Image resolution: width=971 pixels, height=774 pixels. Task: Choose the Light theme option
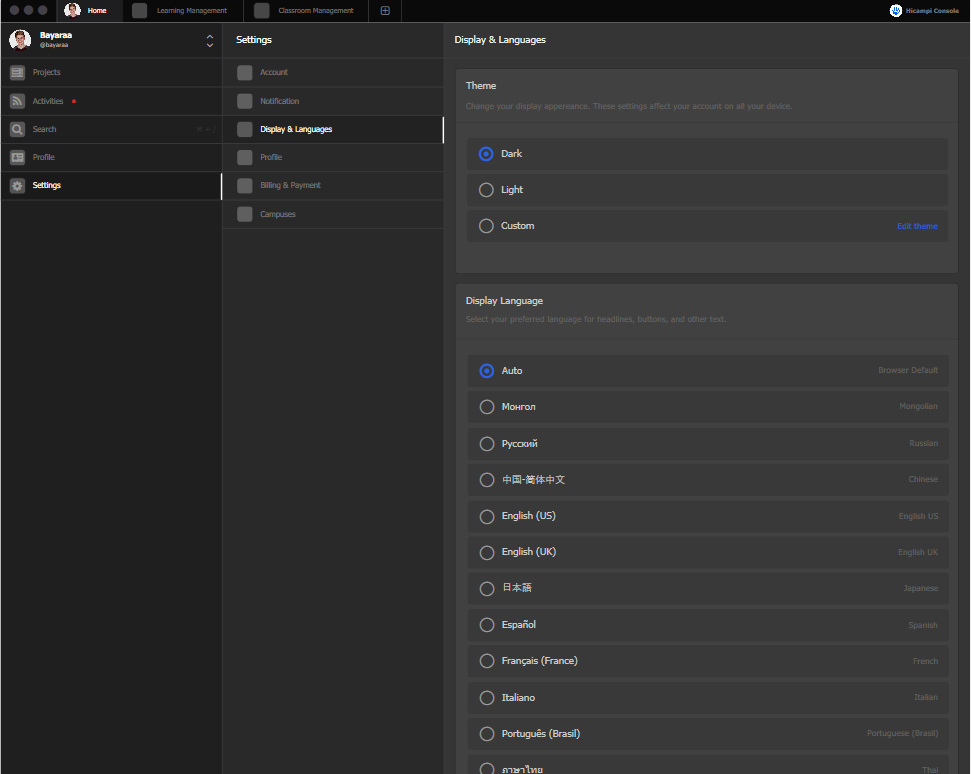486,189
